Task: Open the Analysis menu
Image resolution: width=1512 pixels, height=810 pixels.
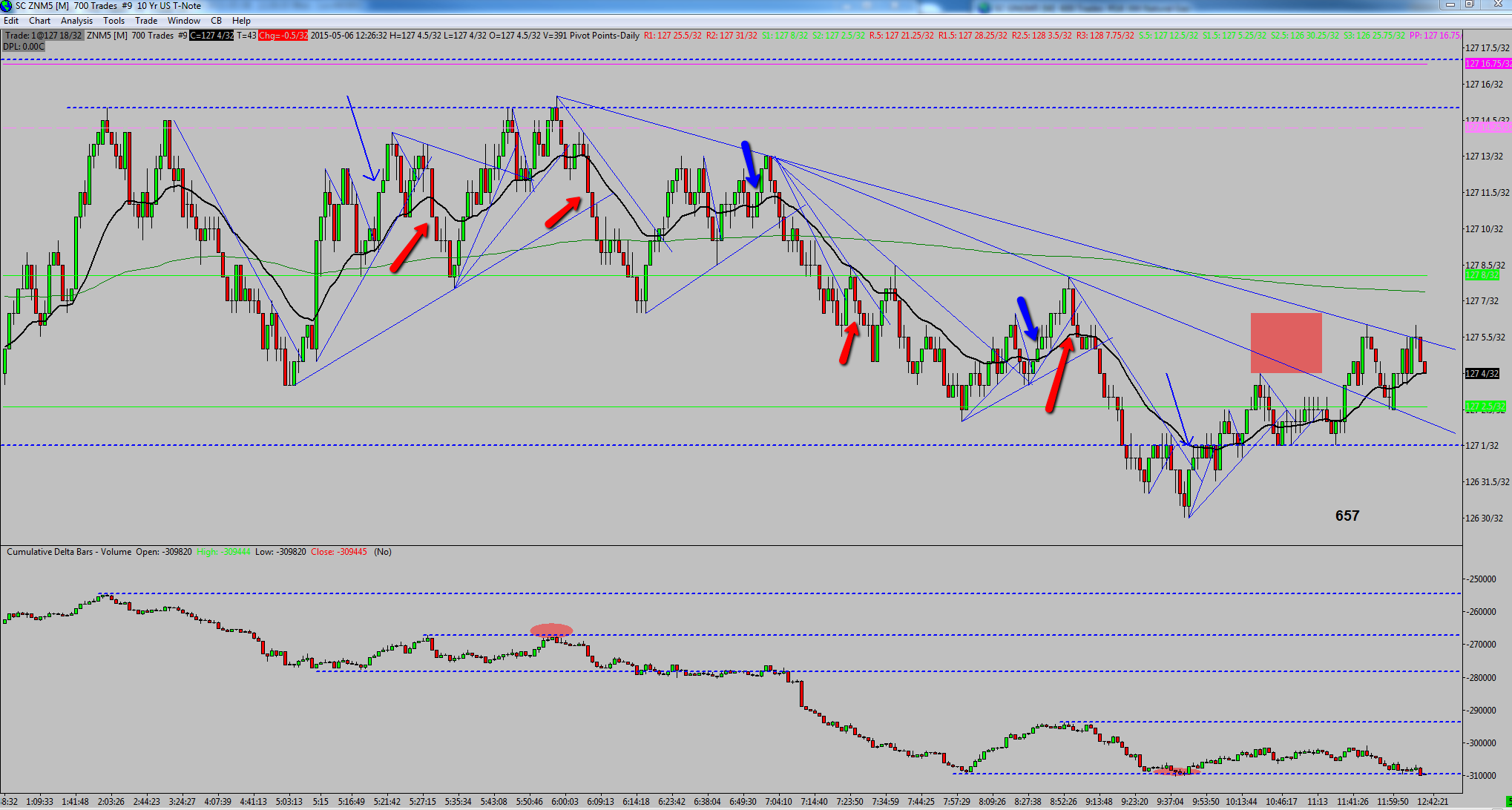Action: coord(76,21)
